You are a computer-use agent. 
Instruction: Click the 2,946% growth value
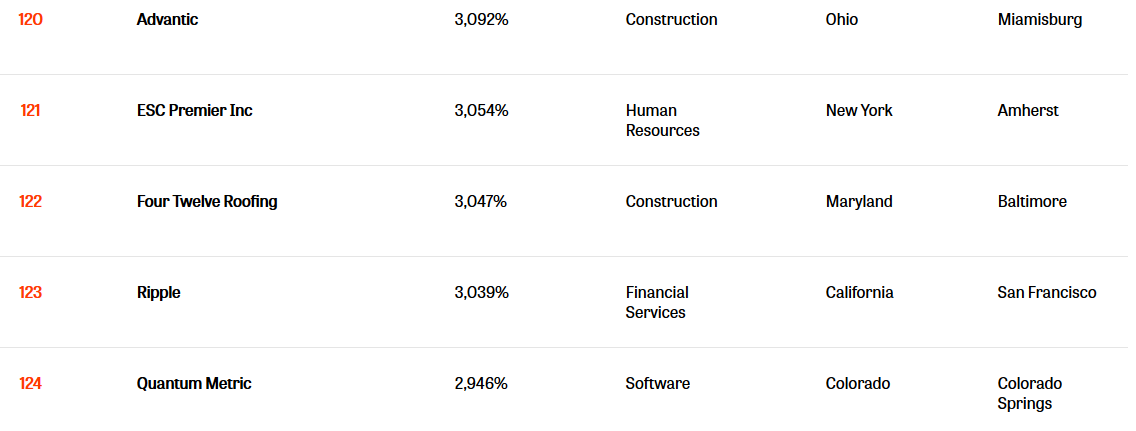481,383
